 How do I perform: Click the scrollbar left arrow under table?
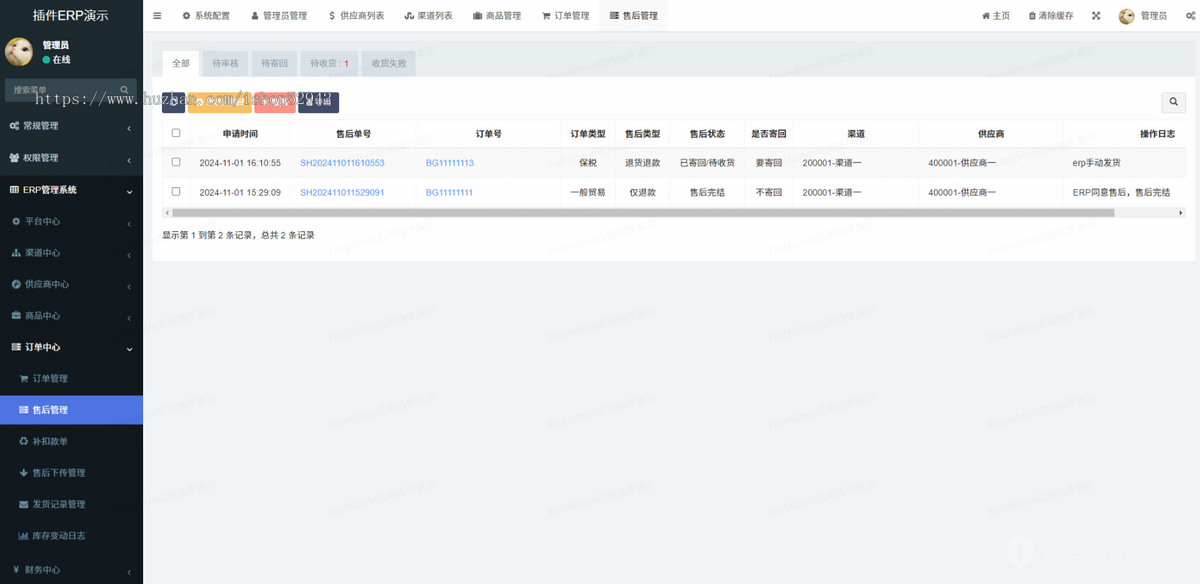point(167,213)
